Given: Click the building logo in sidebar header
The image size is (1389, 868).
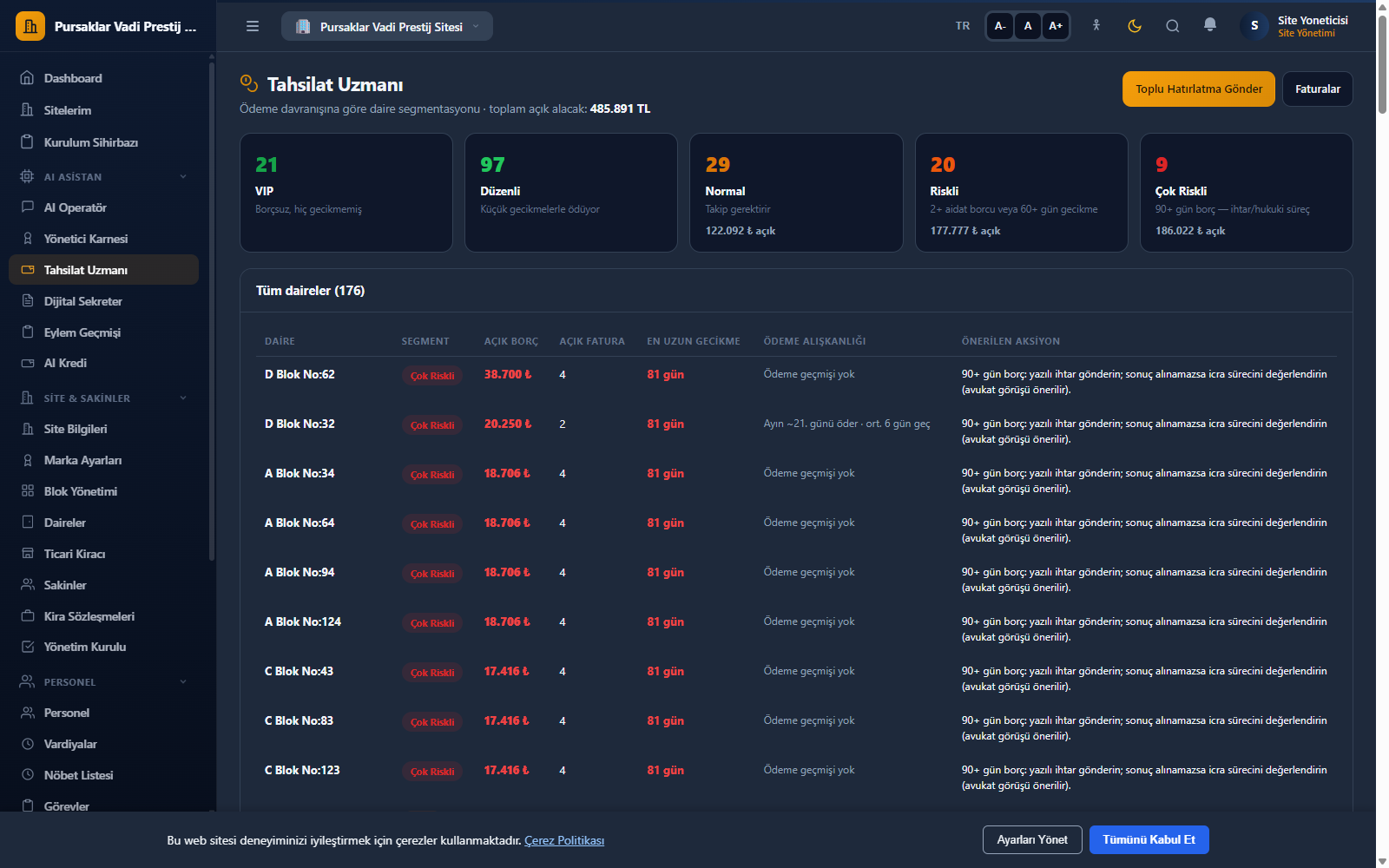Looking at the screenshot, I should tap(30, 26).
